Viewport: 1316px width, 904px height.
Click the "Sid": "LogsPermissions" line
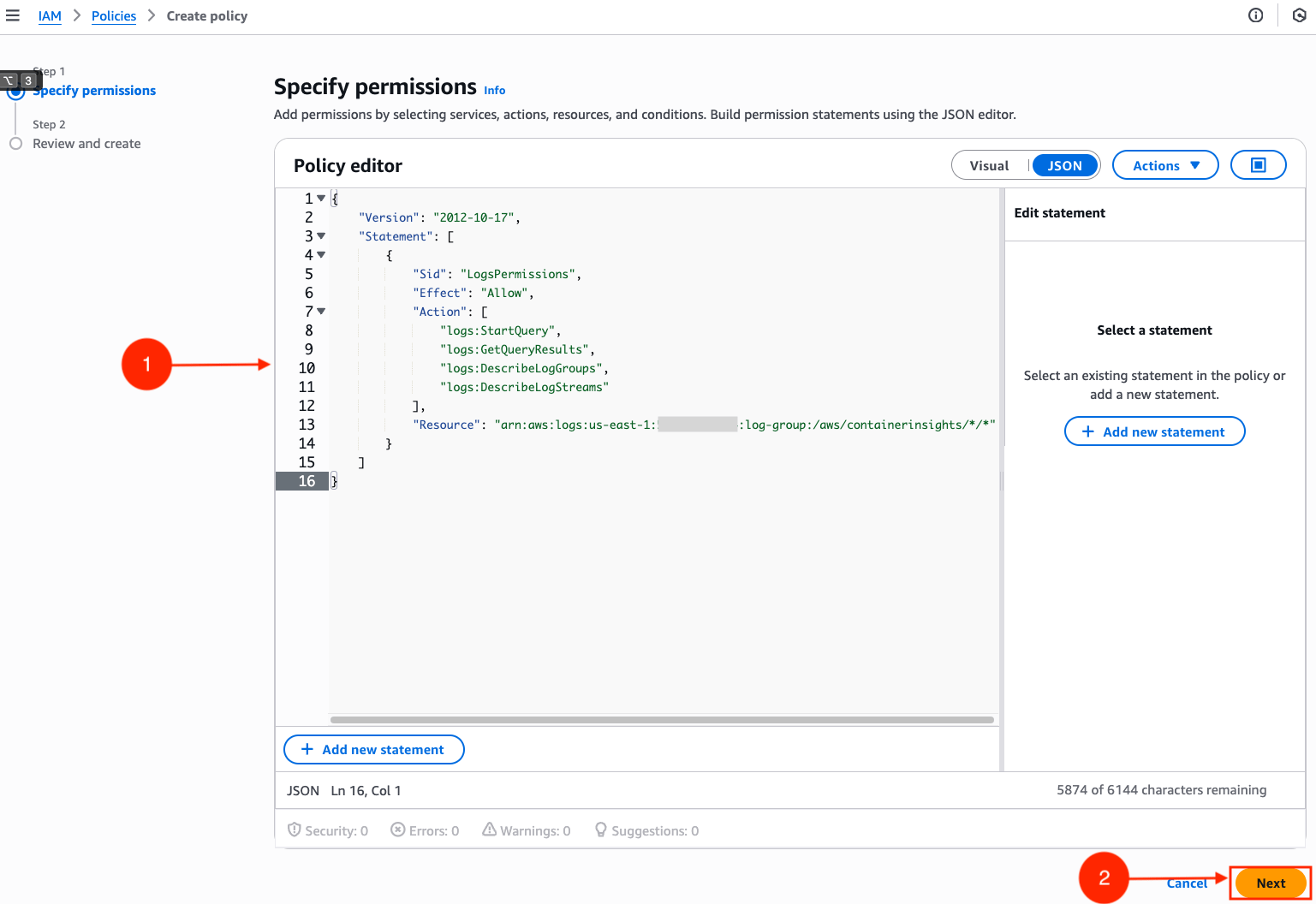(x=497, y=274)
